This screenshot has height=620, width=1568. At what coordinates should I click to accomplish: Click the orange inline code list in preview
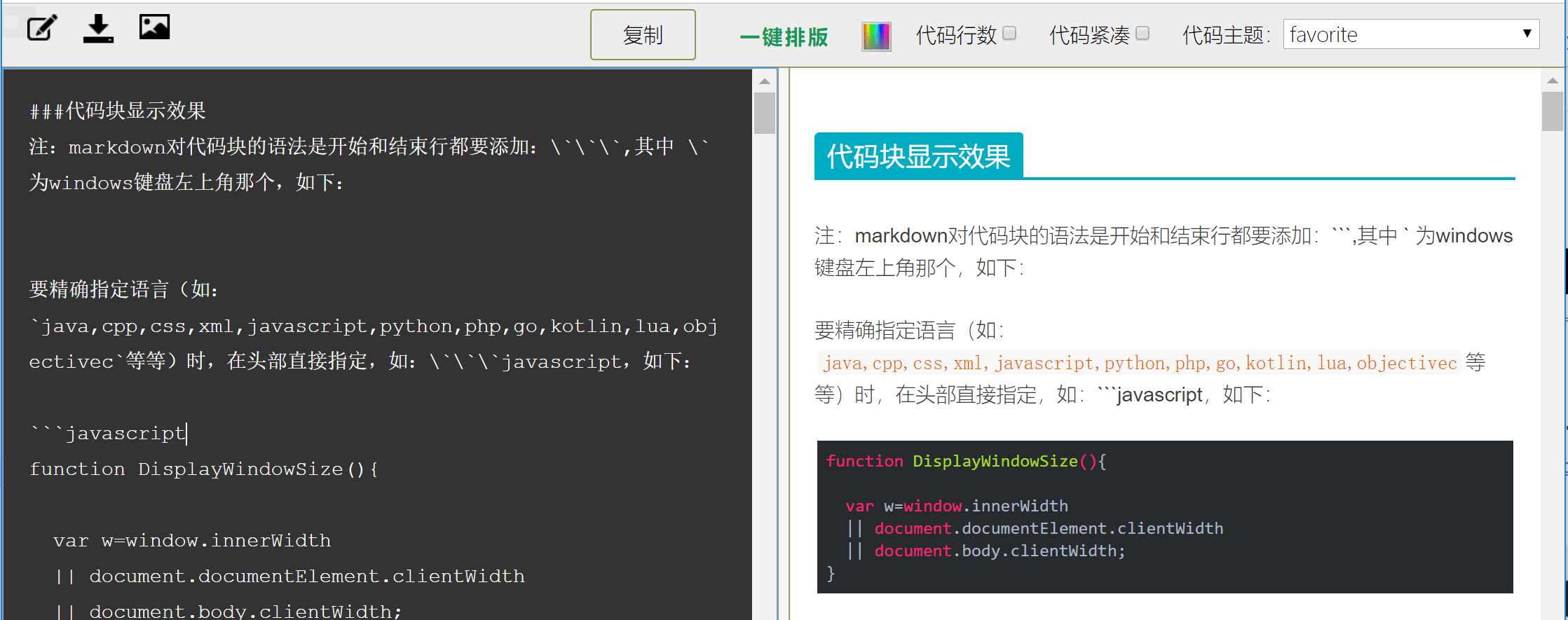1140,363
